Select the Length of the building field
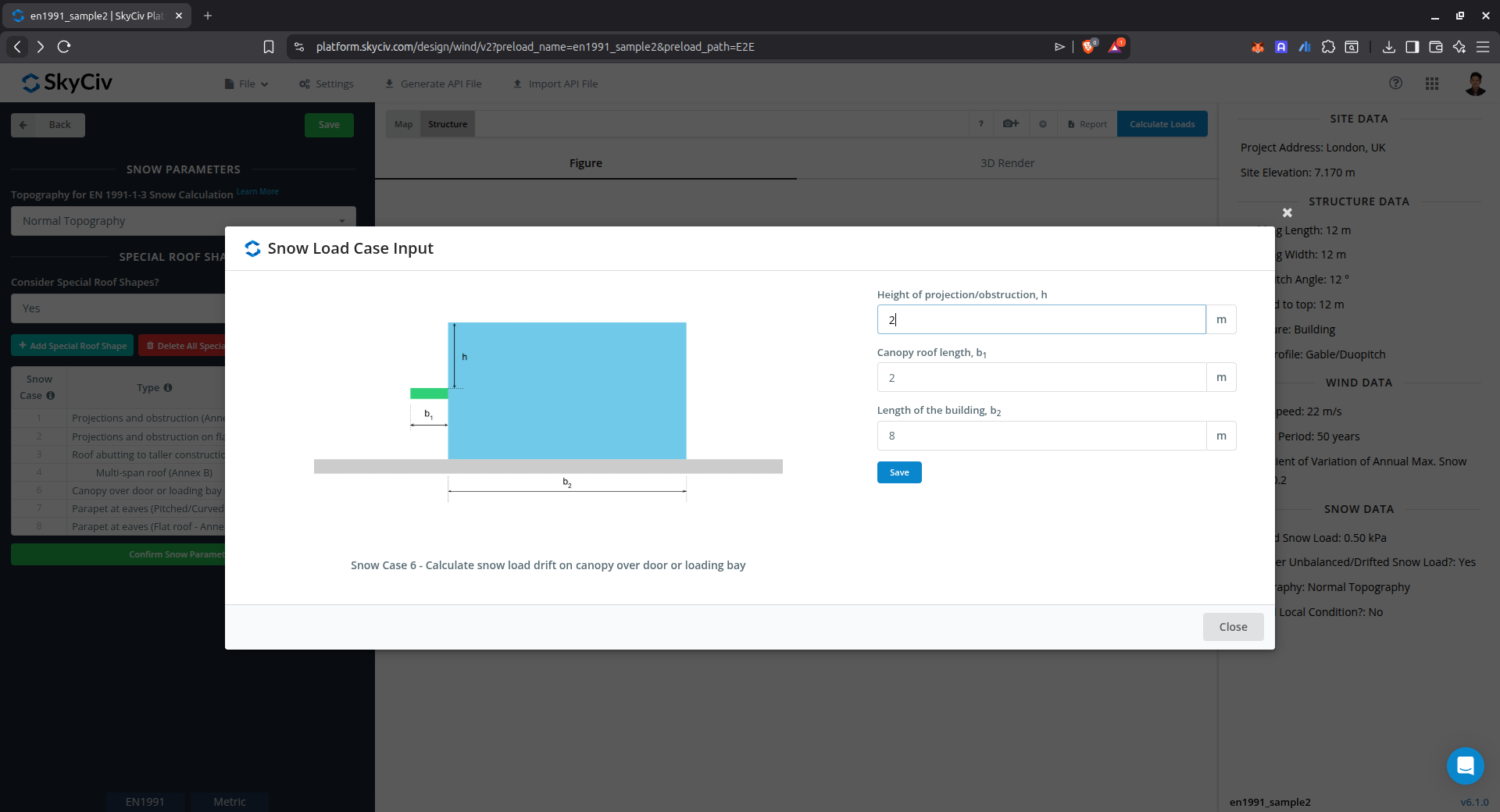1500x812 pixels. click(x=1041, y=436)
